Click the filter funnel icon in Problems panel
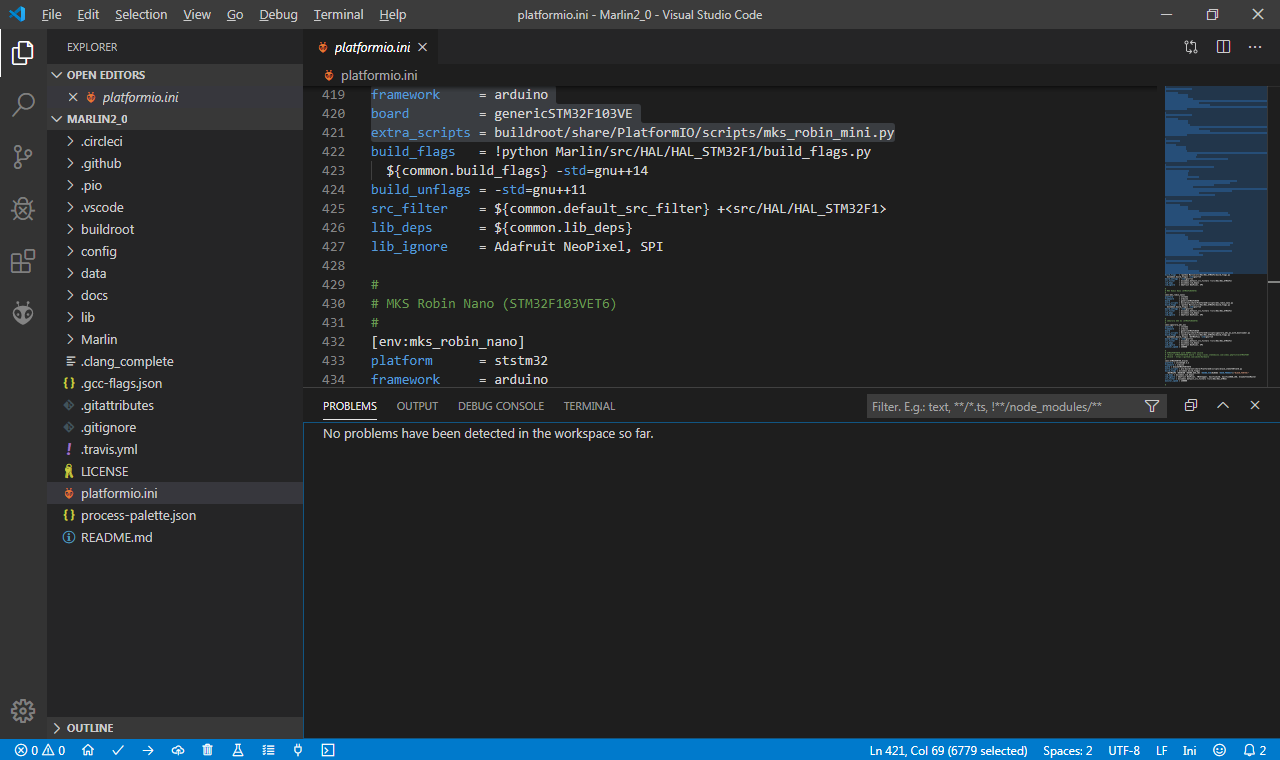1280x760 pixels. coord(1152,406)
